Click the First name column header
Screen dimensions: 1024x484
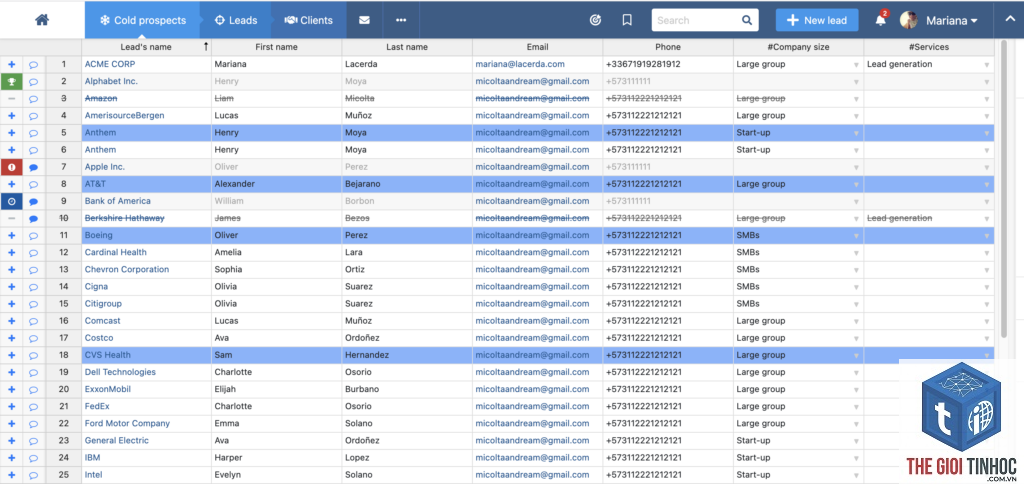277,47
